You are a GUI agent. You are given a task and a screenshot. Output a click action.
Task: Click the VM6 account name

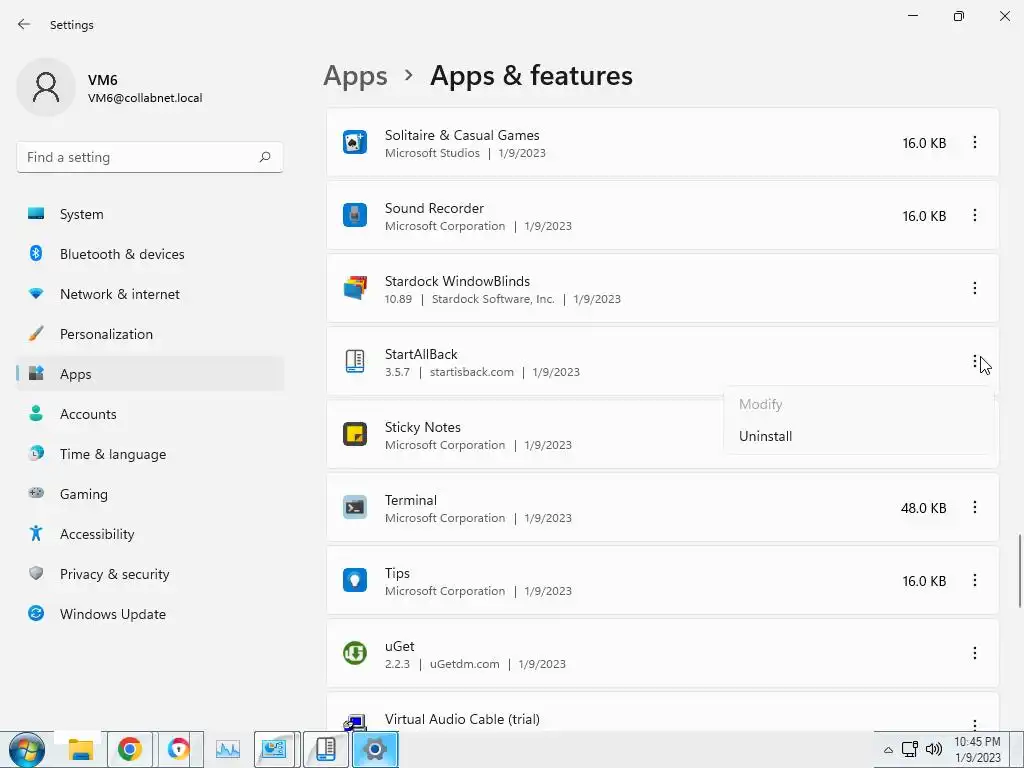point(103,80)
